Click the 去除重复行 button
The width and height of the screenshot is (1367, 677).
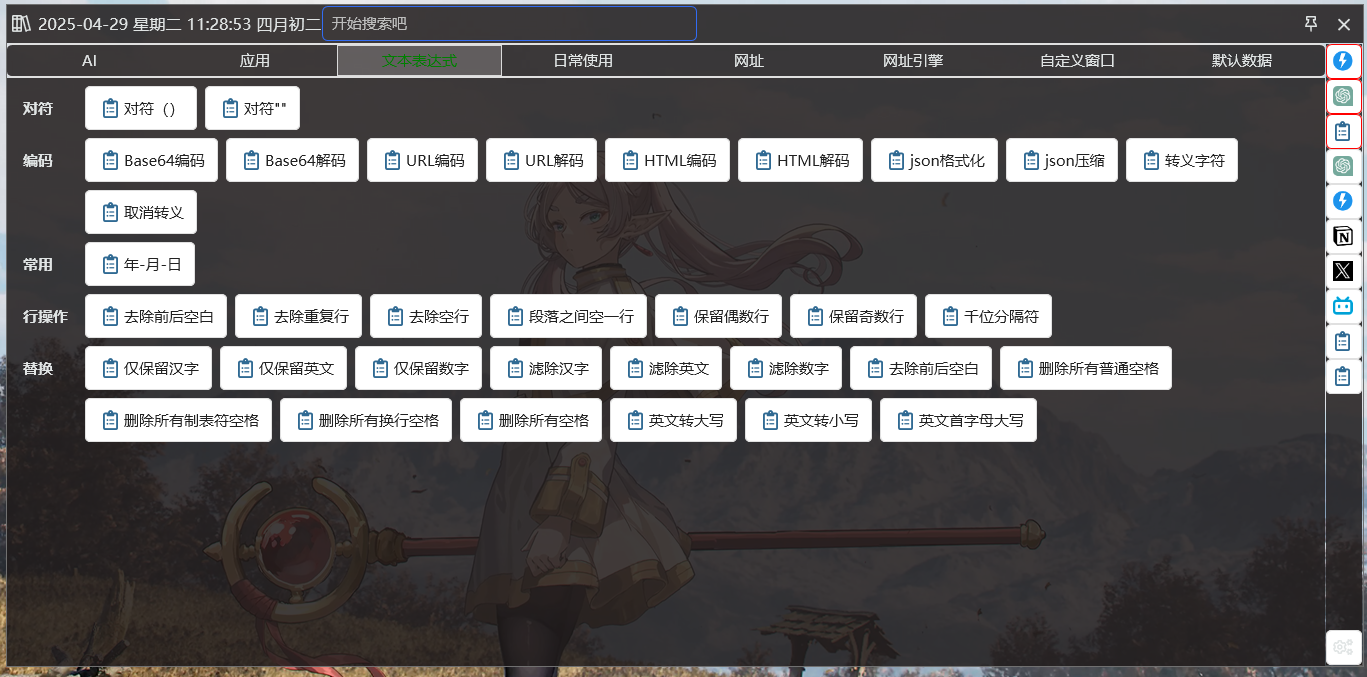299,316
